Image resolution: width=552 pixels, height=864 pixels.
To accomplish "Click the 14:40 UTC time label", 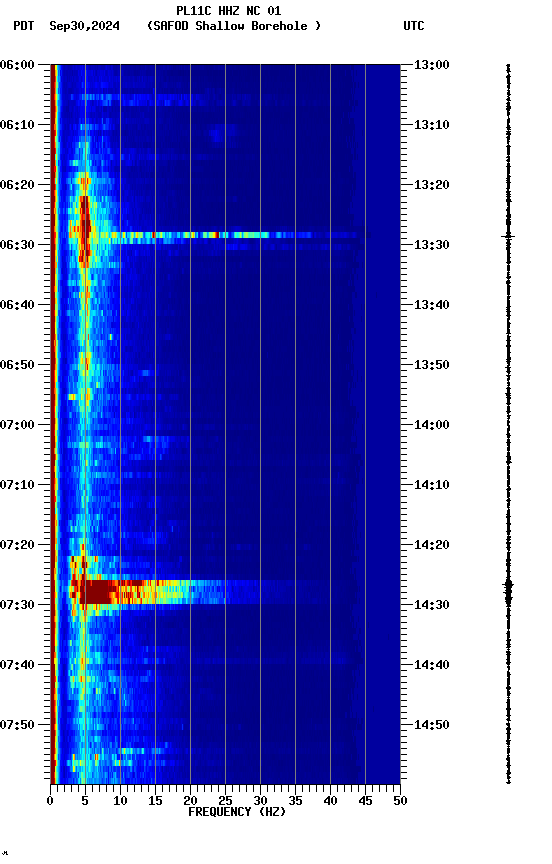I will pos(432,666).
